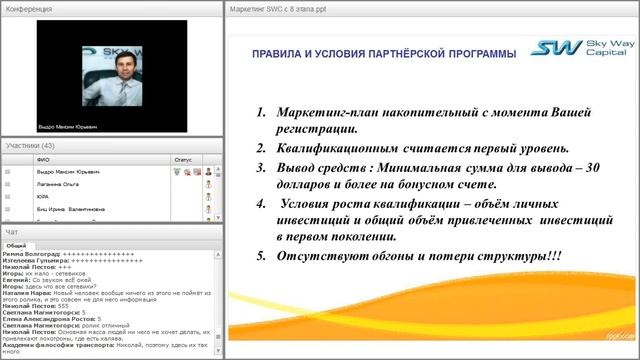Viewport: 640px width, 360px height.
Task: Click the user role icon for Лагвина Ольга
Action: pos(209,184)
